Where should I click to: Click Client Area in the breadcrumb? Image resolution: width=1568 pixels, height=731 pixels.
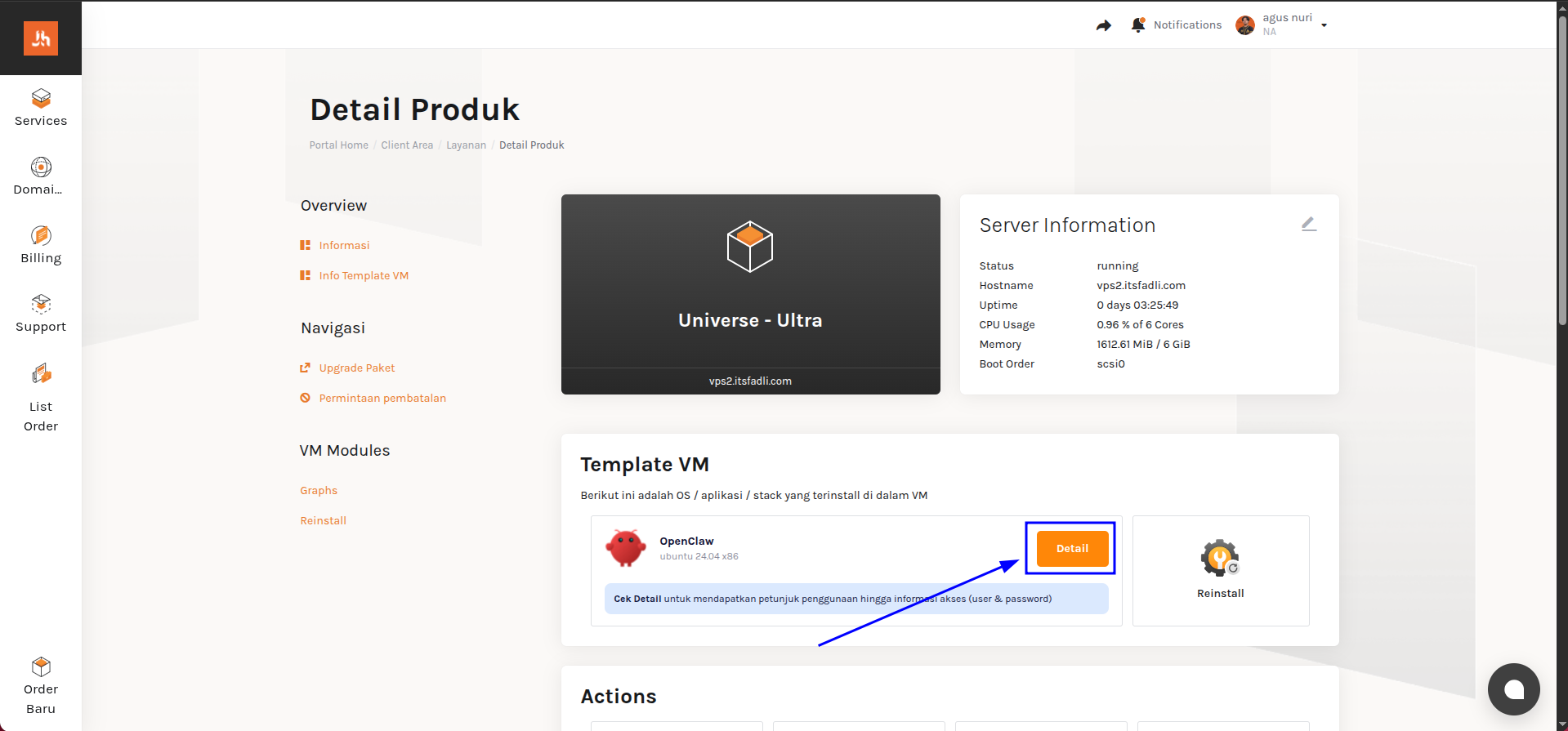point(407,145)
